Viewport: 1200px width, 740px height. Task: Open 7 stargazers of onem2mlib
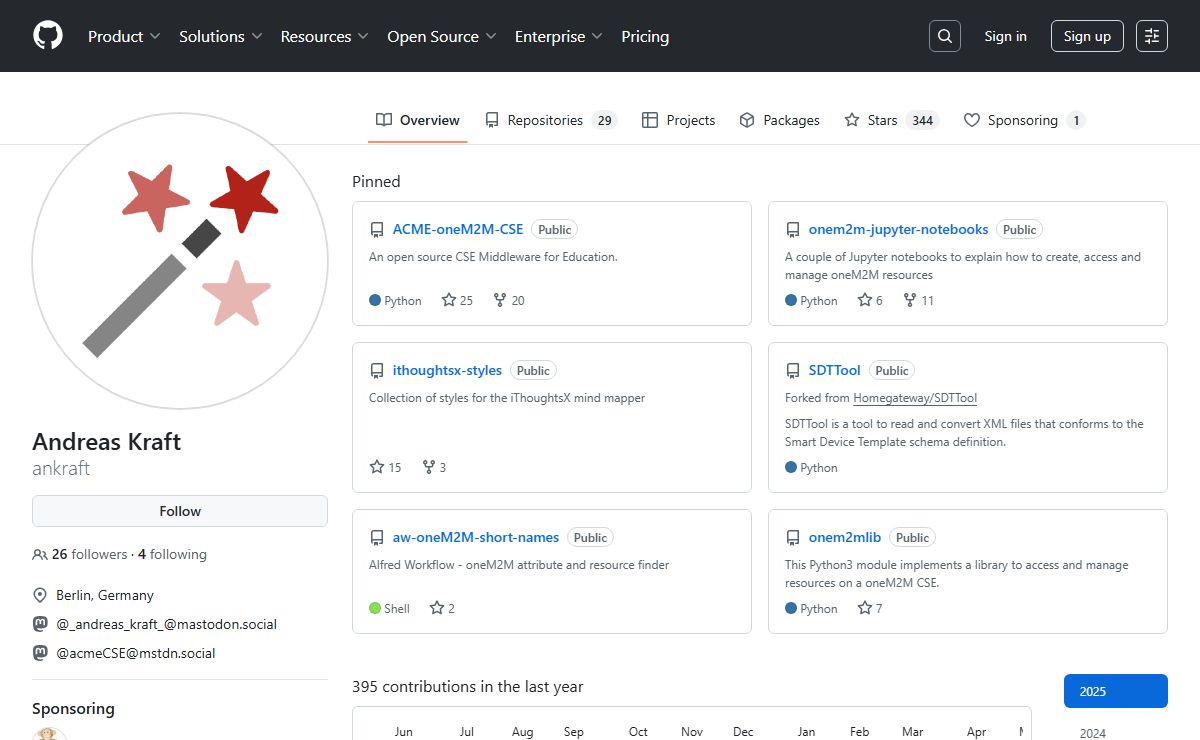pos(870,608)
